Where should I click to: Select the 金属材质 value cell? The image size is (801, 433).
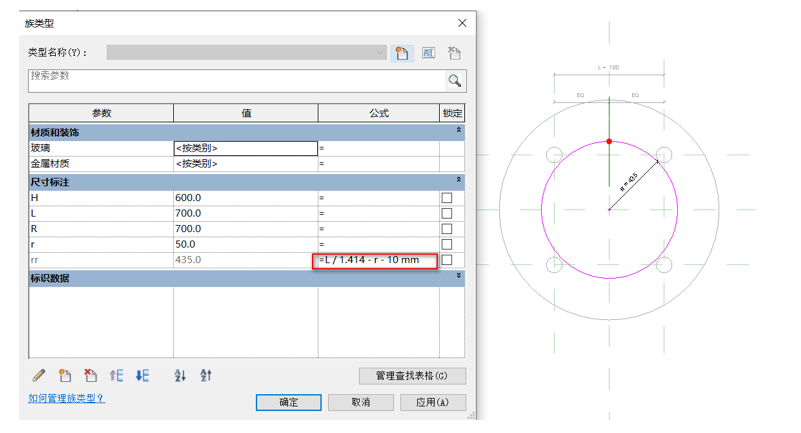point(246,164)
